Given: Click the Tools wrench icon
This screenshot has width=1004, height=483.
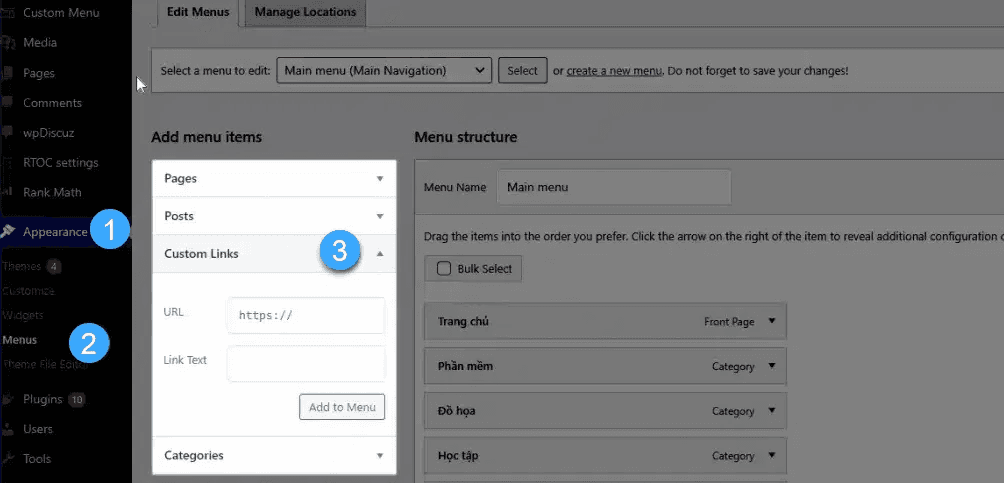Looking at the screenshot, I should pos(8,459).
